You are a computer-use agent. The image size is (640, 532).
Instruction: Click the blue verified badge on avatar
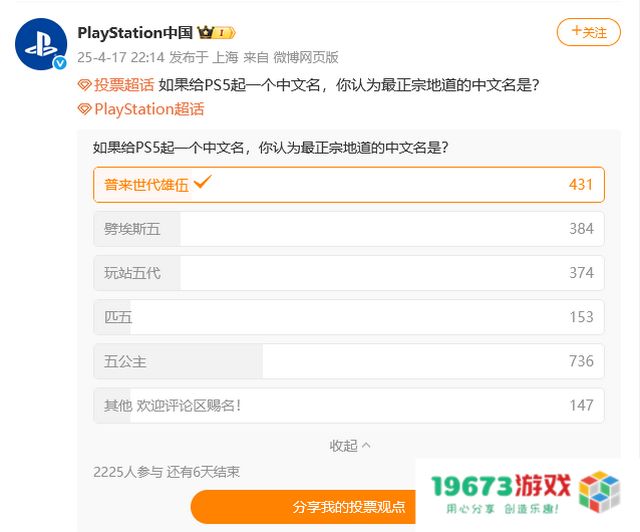pyautogui.click(x=60, y=63)
